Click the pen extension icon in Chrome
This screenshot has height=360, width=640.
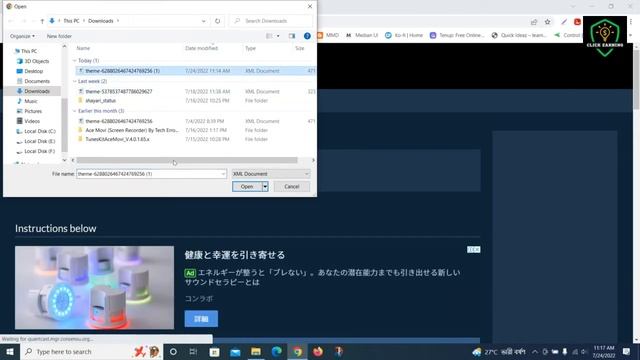click(x=564, y=22)
